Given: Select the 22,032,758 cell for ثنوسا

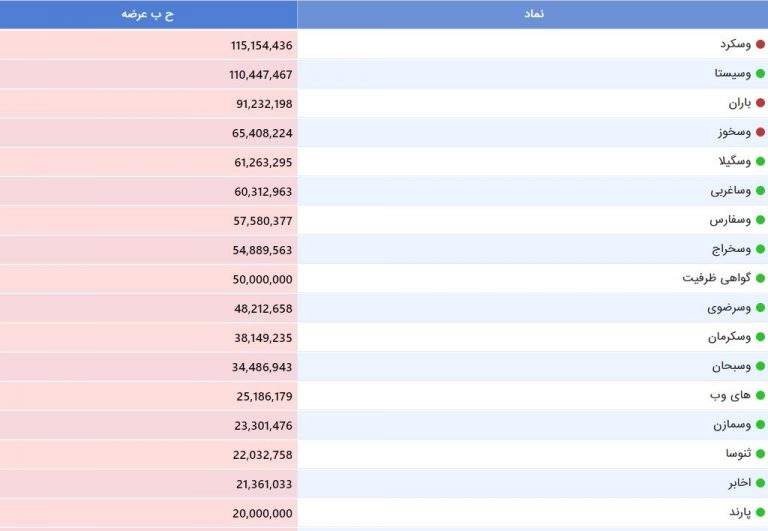Looking at the screenshot, I should pos(148,455).
